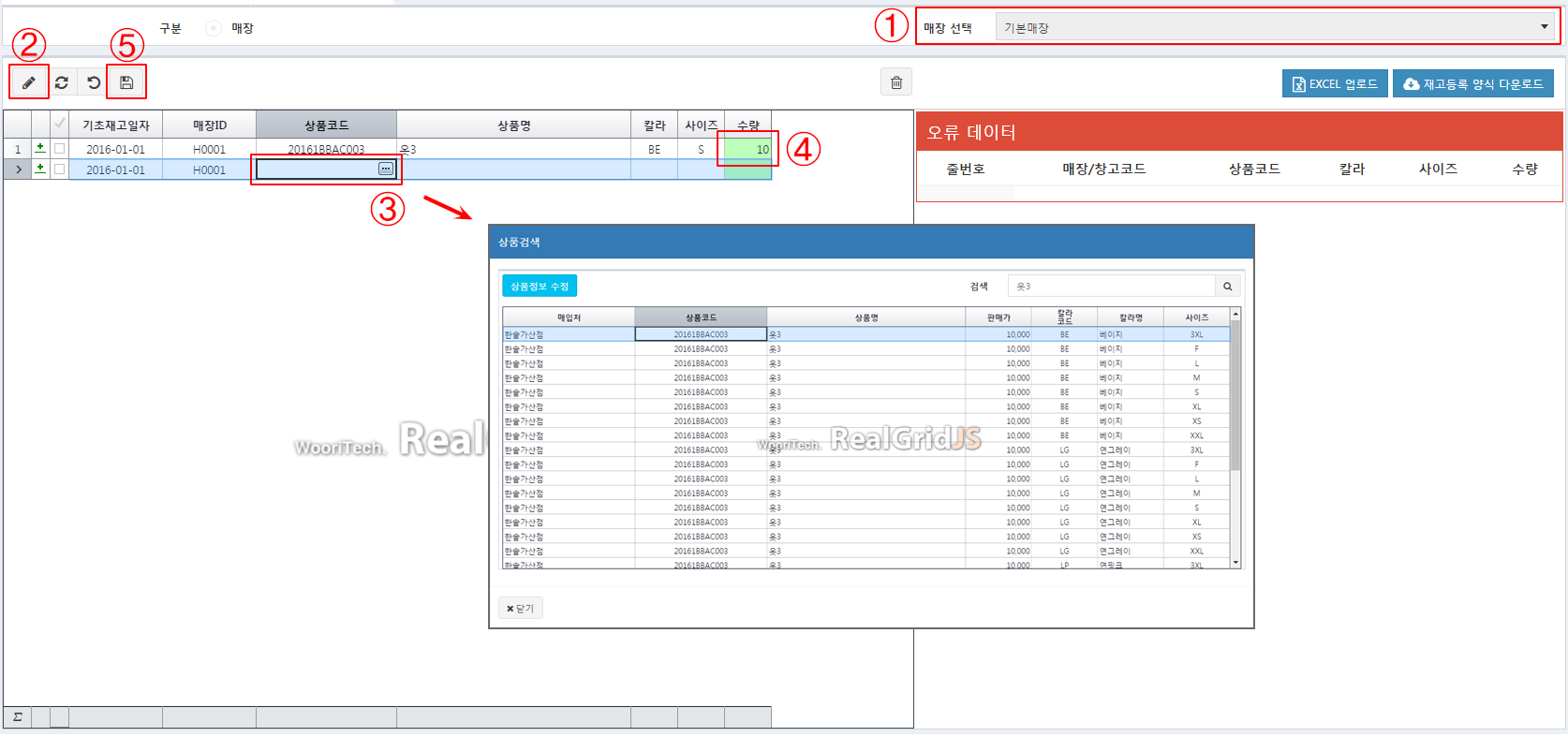Image resolution: width=1568 pixels, height=737 pixels.
Task: Click scroll down arrow in product list
Action: [1235, 562]
